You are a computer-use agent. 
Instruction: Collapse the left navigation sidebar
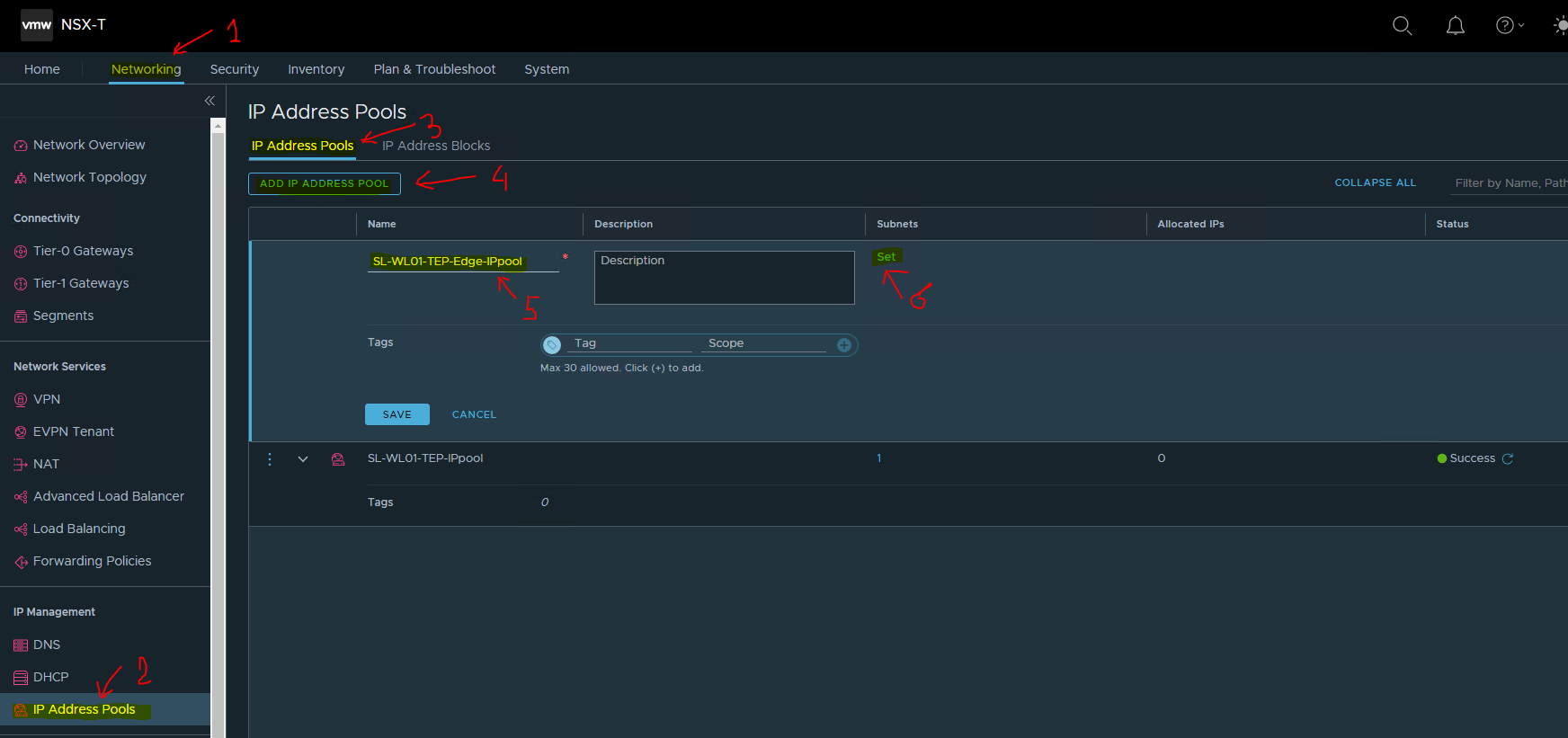click(x=209, y=101)
